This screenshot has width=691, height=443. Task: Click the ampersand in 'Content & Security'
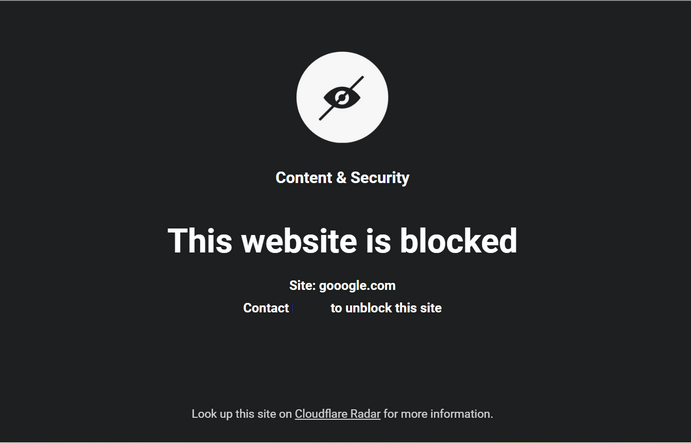341,178
